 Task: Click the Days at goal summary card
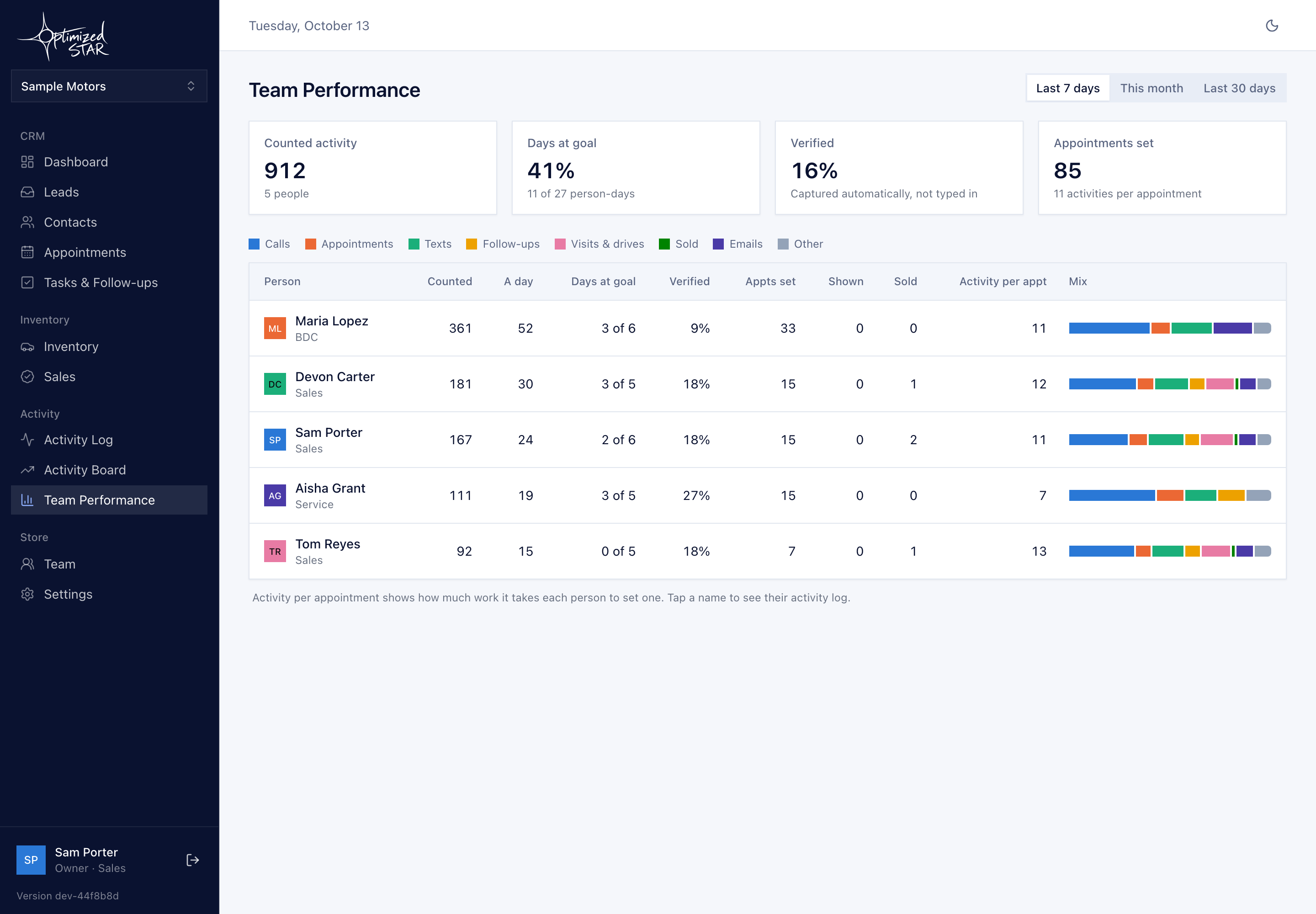636,168
